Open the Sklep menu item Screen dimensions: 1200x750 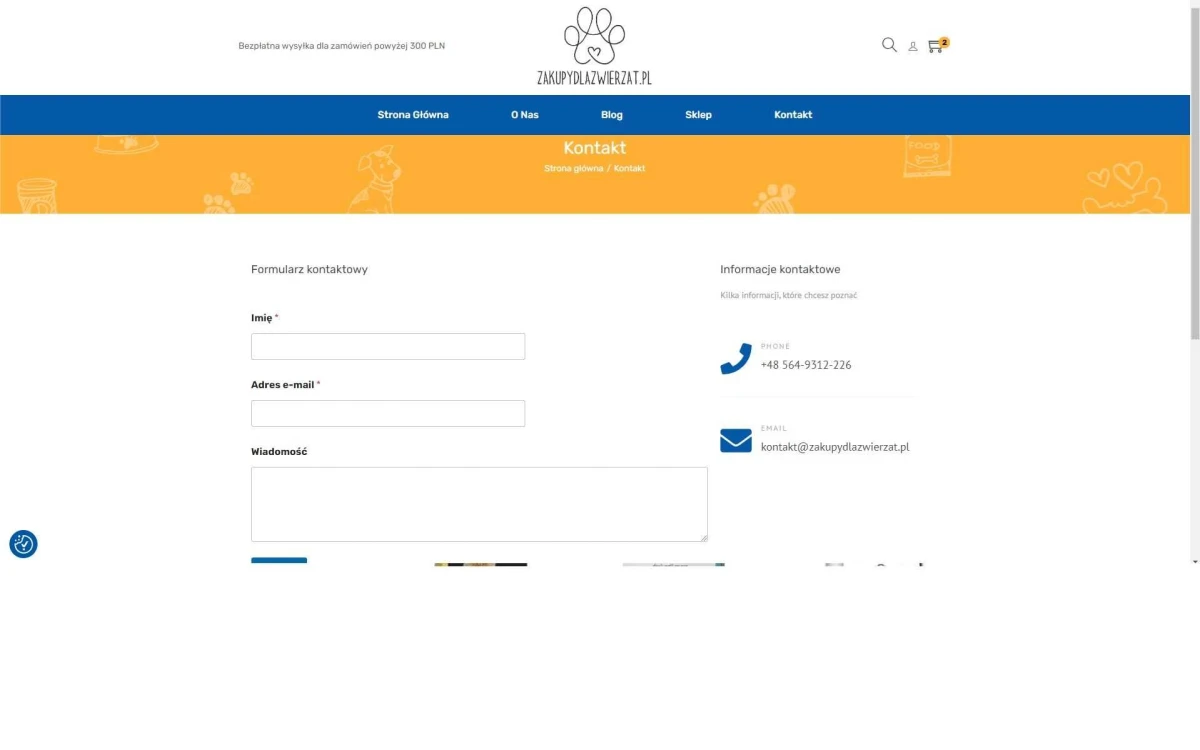698,115
